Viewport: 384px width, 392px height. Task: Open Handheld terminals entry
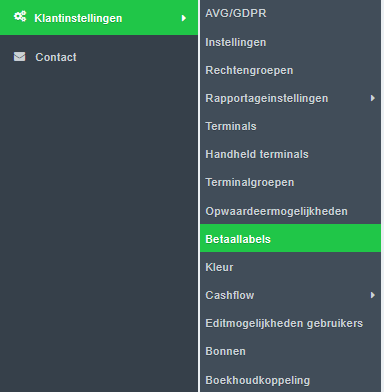click(x=290, y=154)
